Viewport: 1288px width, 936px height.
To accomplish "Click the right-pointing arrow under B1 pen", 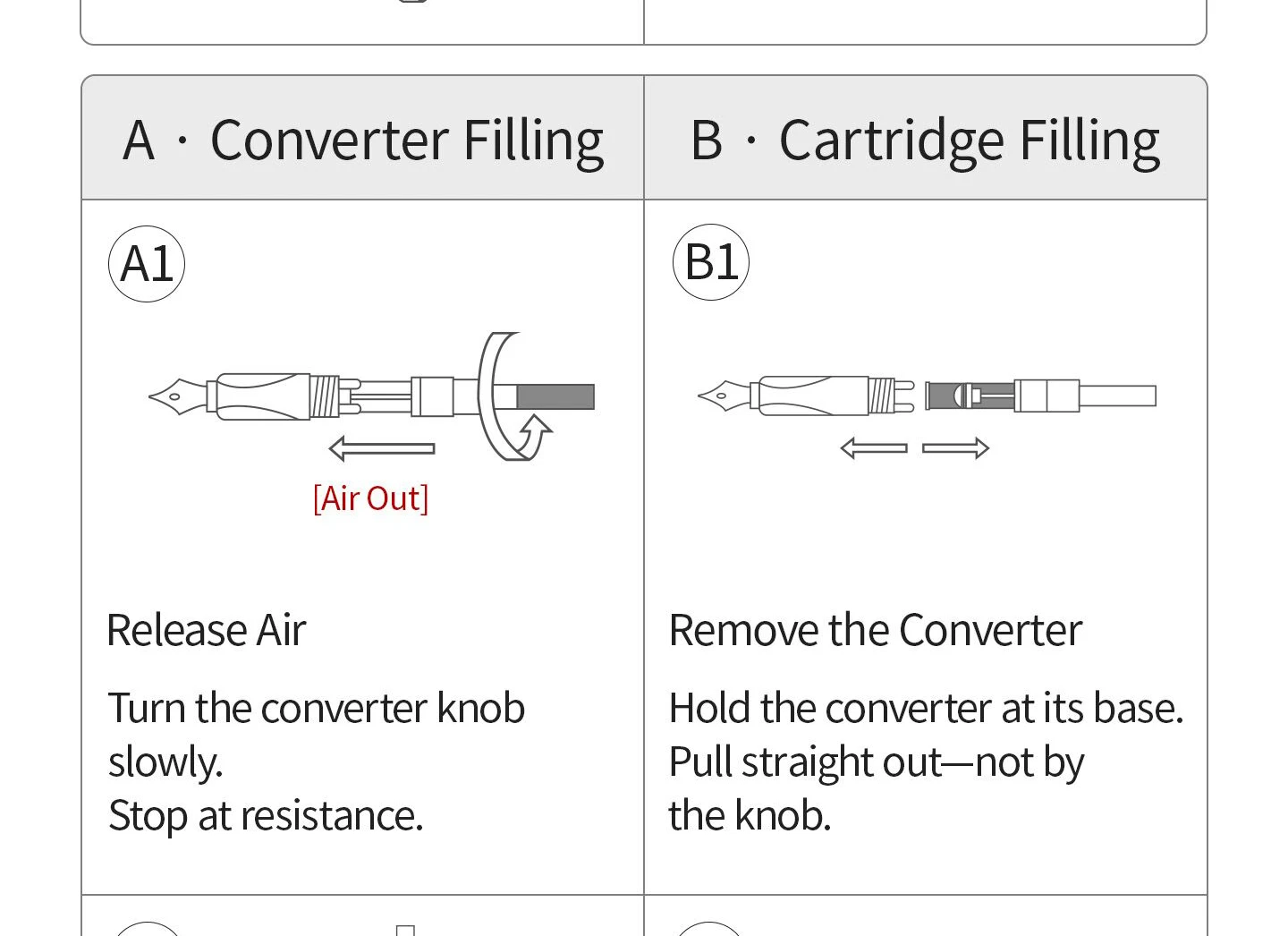I will click(956, 447).
